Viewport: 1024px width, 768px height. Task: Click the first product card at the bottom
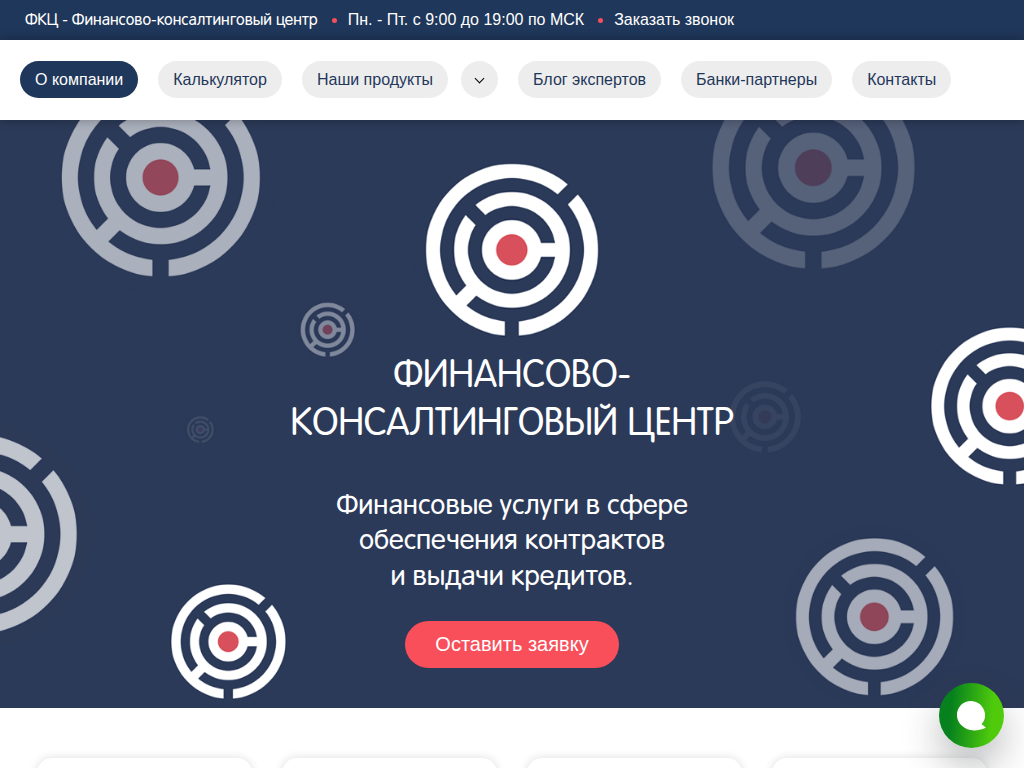145,762
